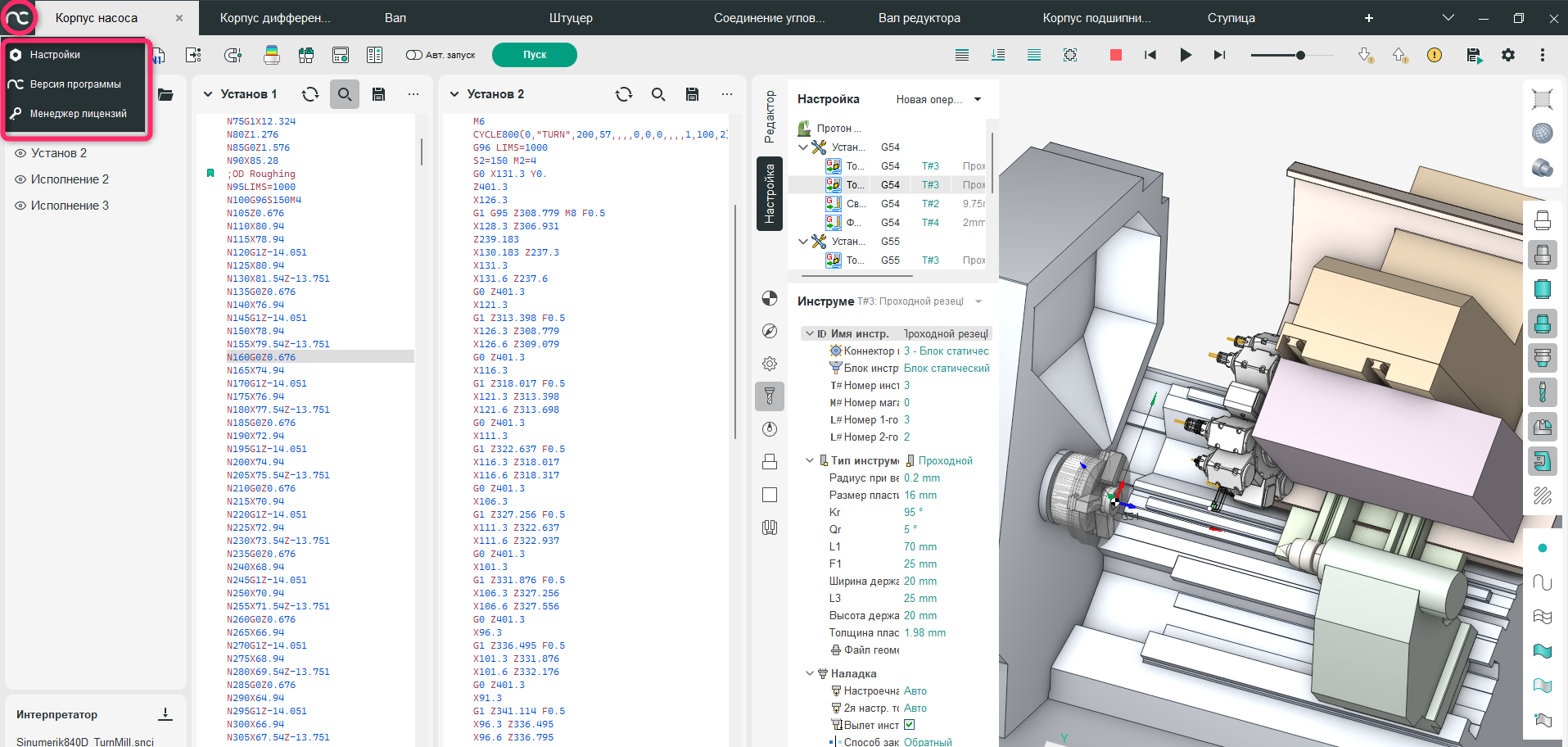
Task: Toggle the Авт. запуск switch
Action: pos(413,55)
